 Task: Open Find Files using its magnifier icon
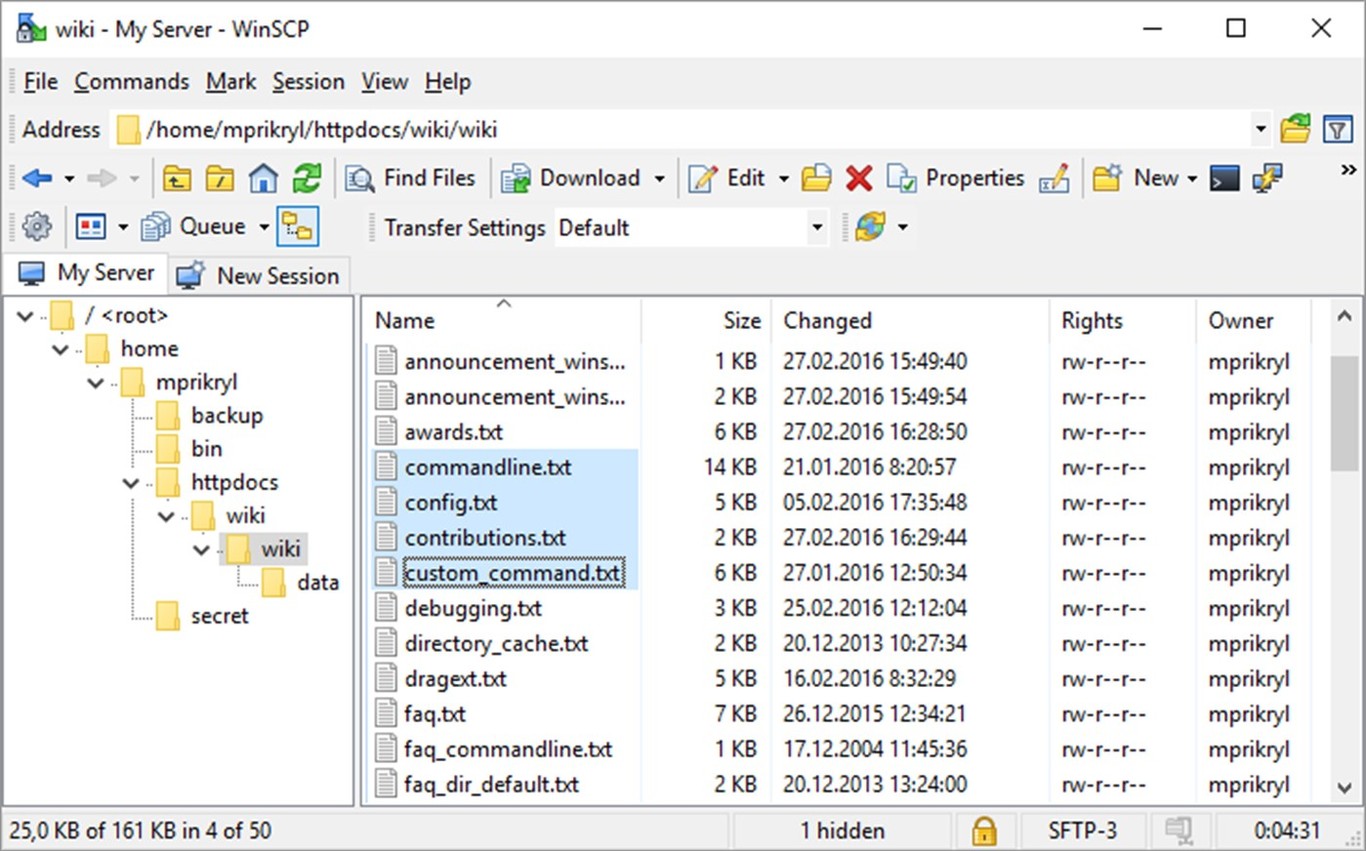[x=360, y=177]
